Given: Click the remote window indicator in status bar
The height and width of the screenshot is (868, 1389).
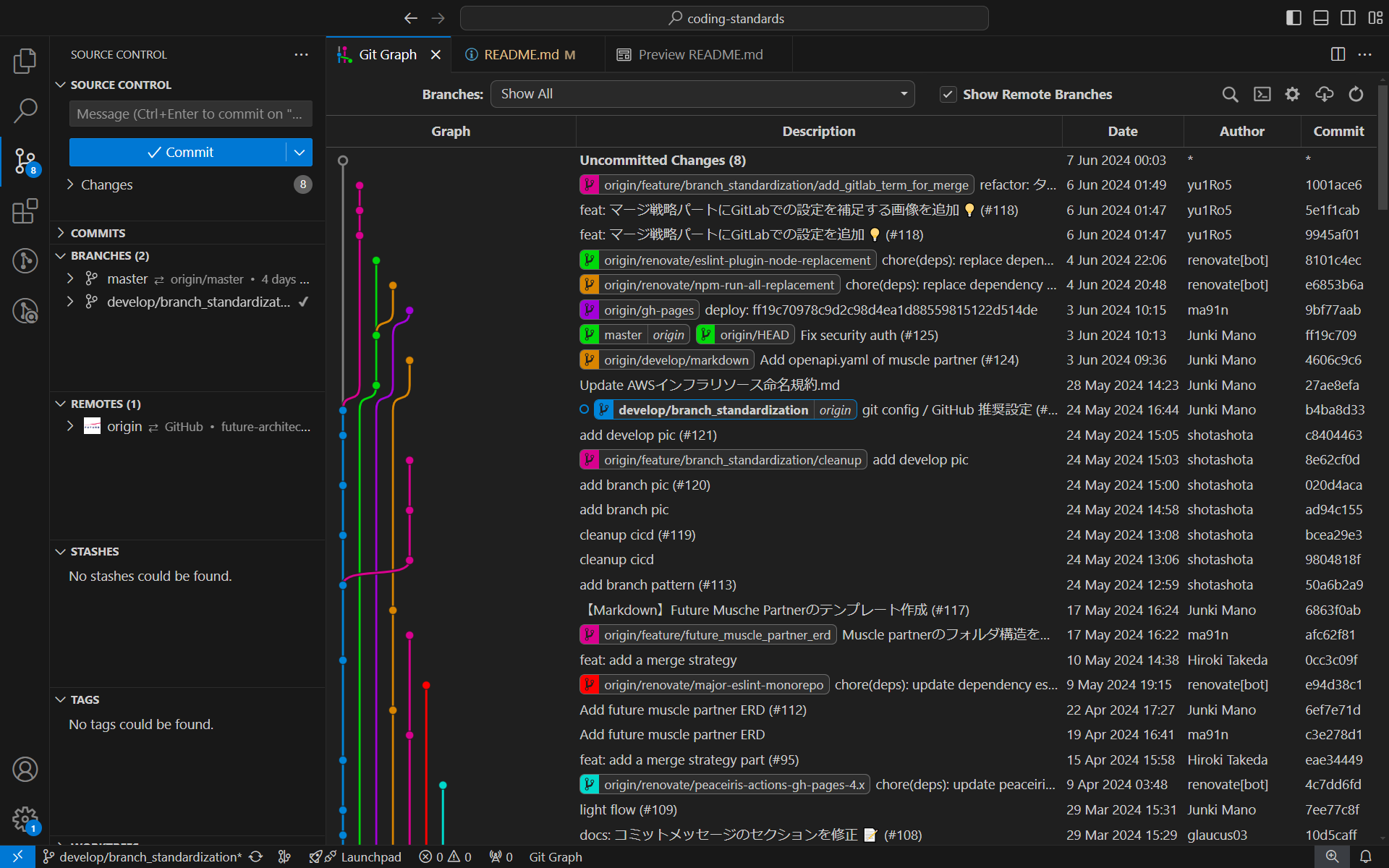Looking at the screenshot, I should (x=17, y=856).
